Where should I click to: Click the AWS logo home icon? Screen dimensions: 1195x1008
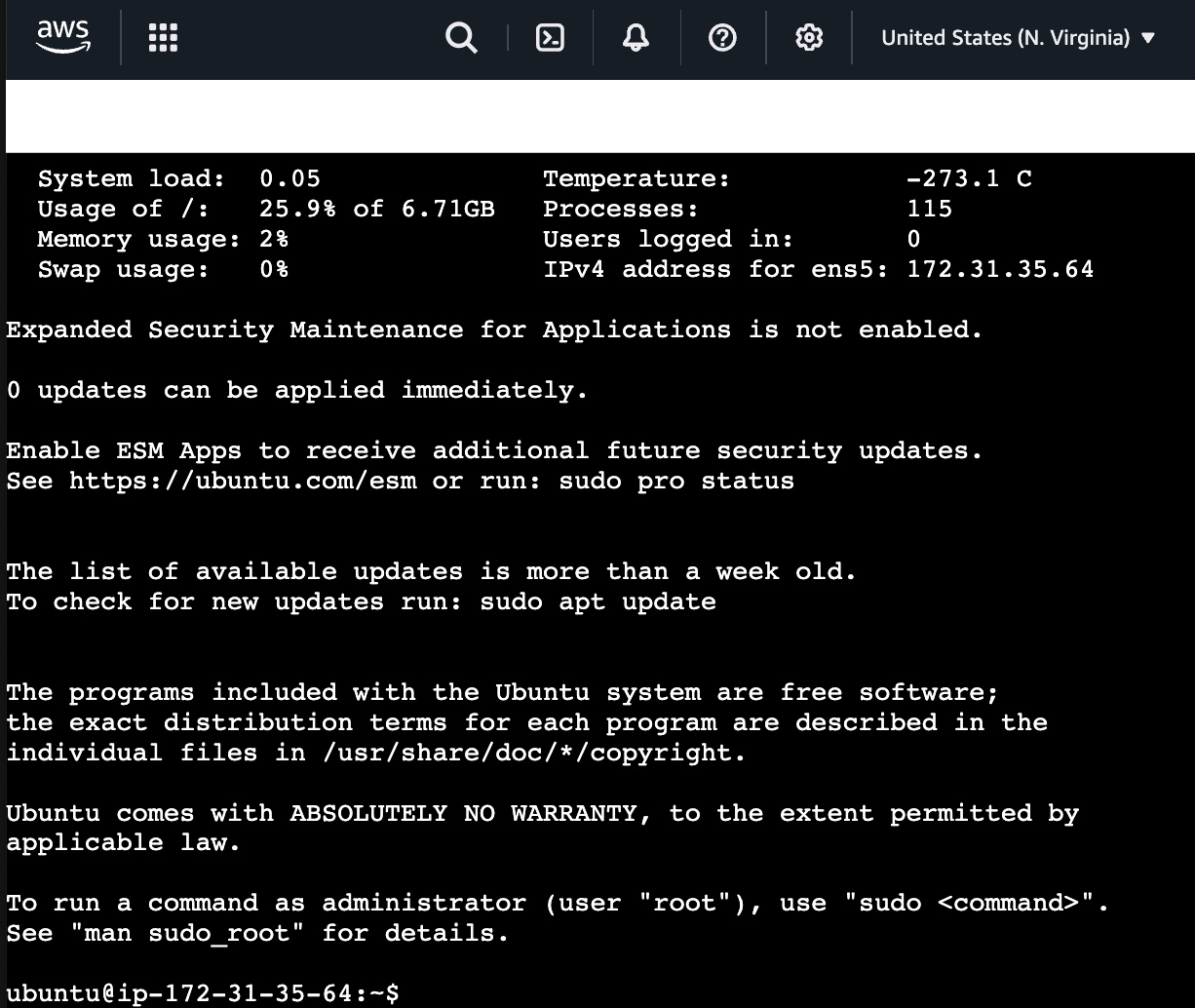click(63, 37)
